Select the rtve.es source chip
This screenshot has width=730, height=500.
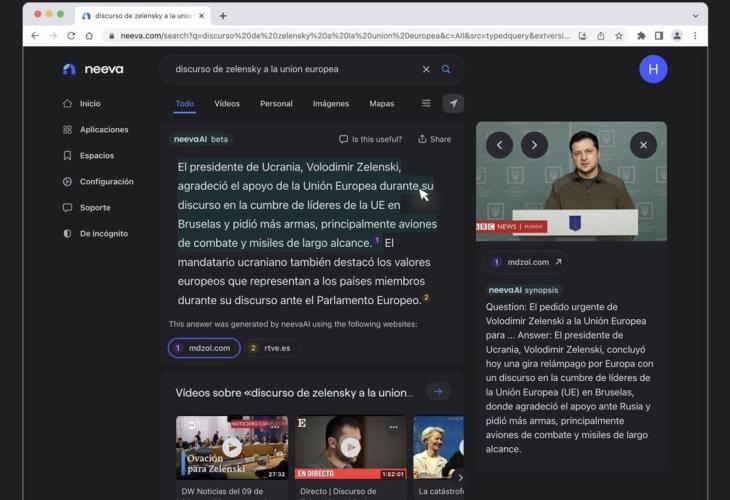272,348
